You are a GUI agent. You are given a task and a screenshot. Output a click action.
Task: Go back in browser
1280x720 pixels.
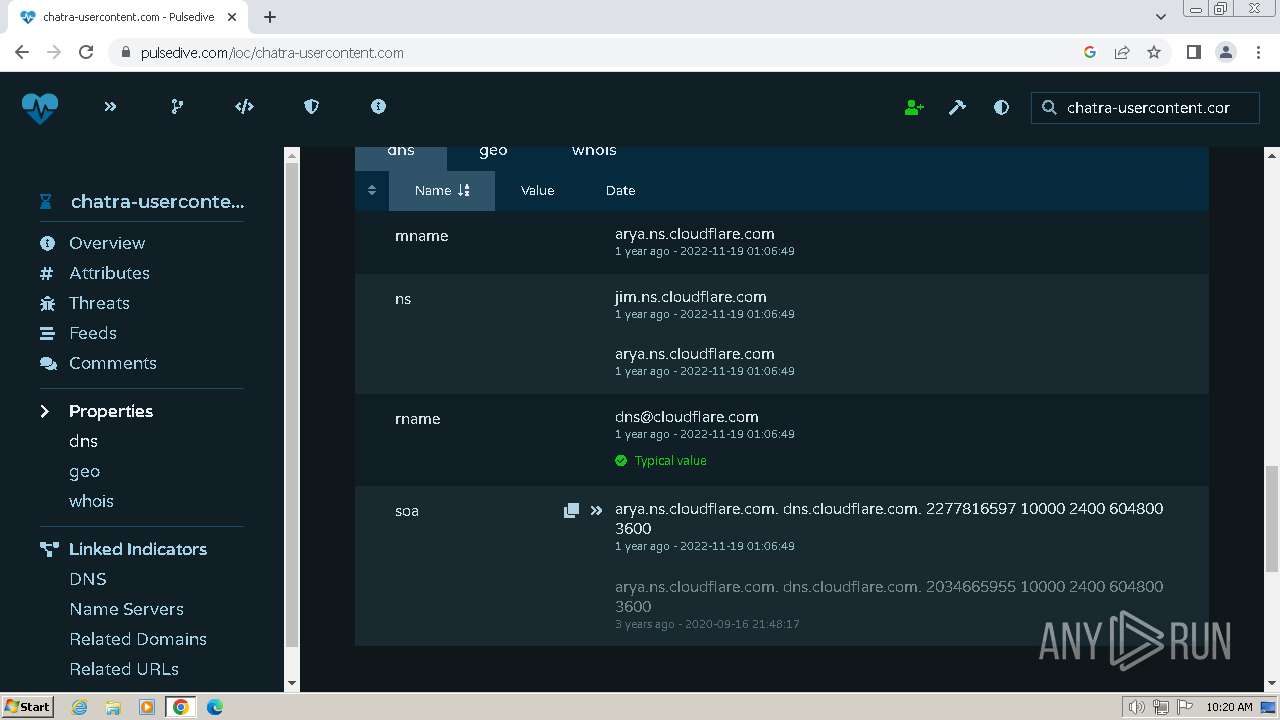(x=22, y=52)
